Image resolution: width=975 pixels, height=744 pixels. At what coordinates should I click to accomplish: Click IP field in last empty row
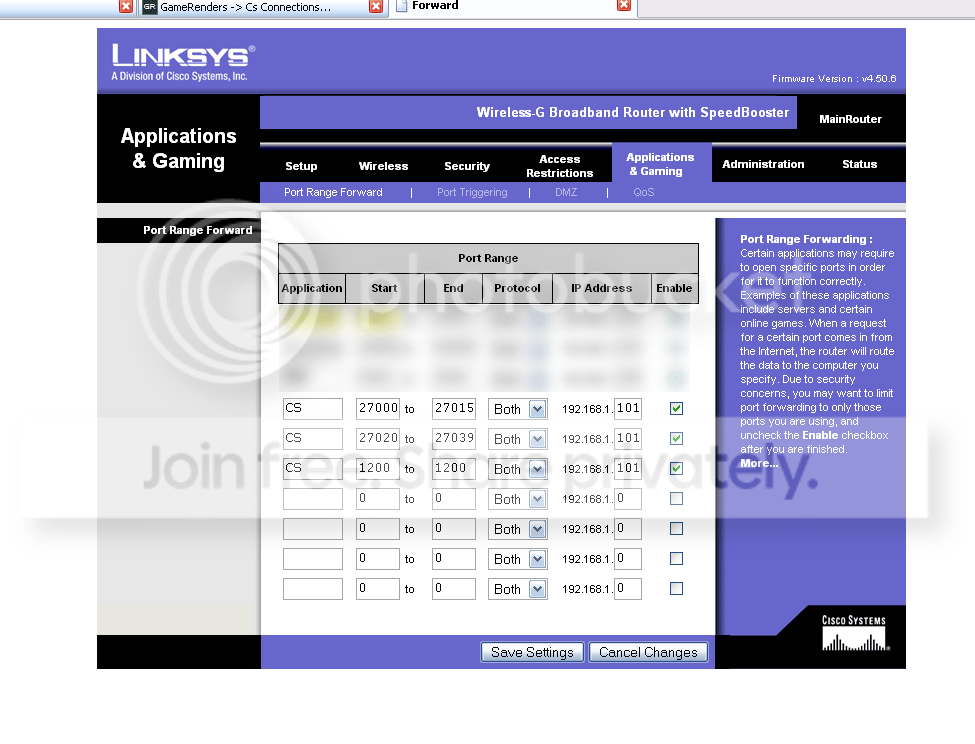pyautogui.click(x=628, y=588)
